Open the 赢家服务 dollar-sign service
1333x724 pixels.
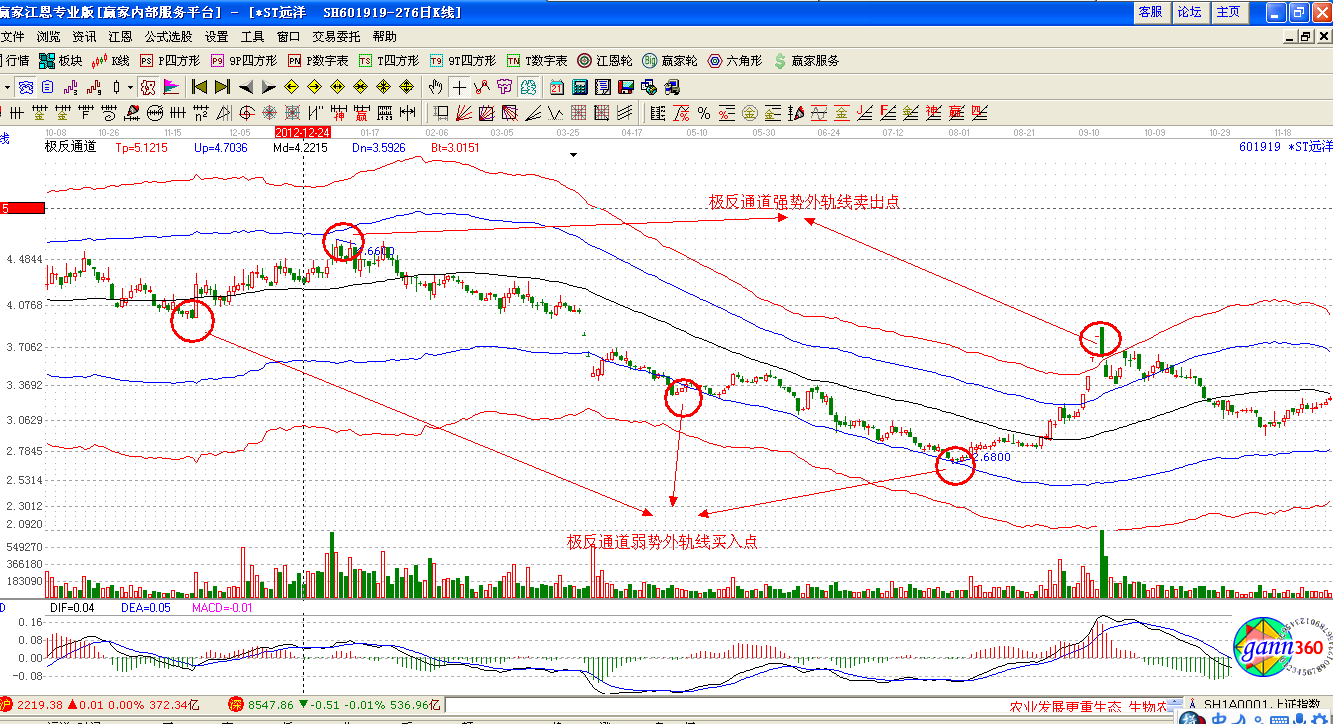[x=806, y=61]
